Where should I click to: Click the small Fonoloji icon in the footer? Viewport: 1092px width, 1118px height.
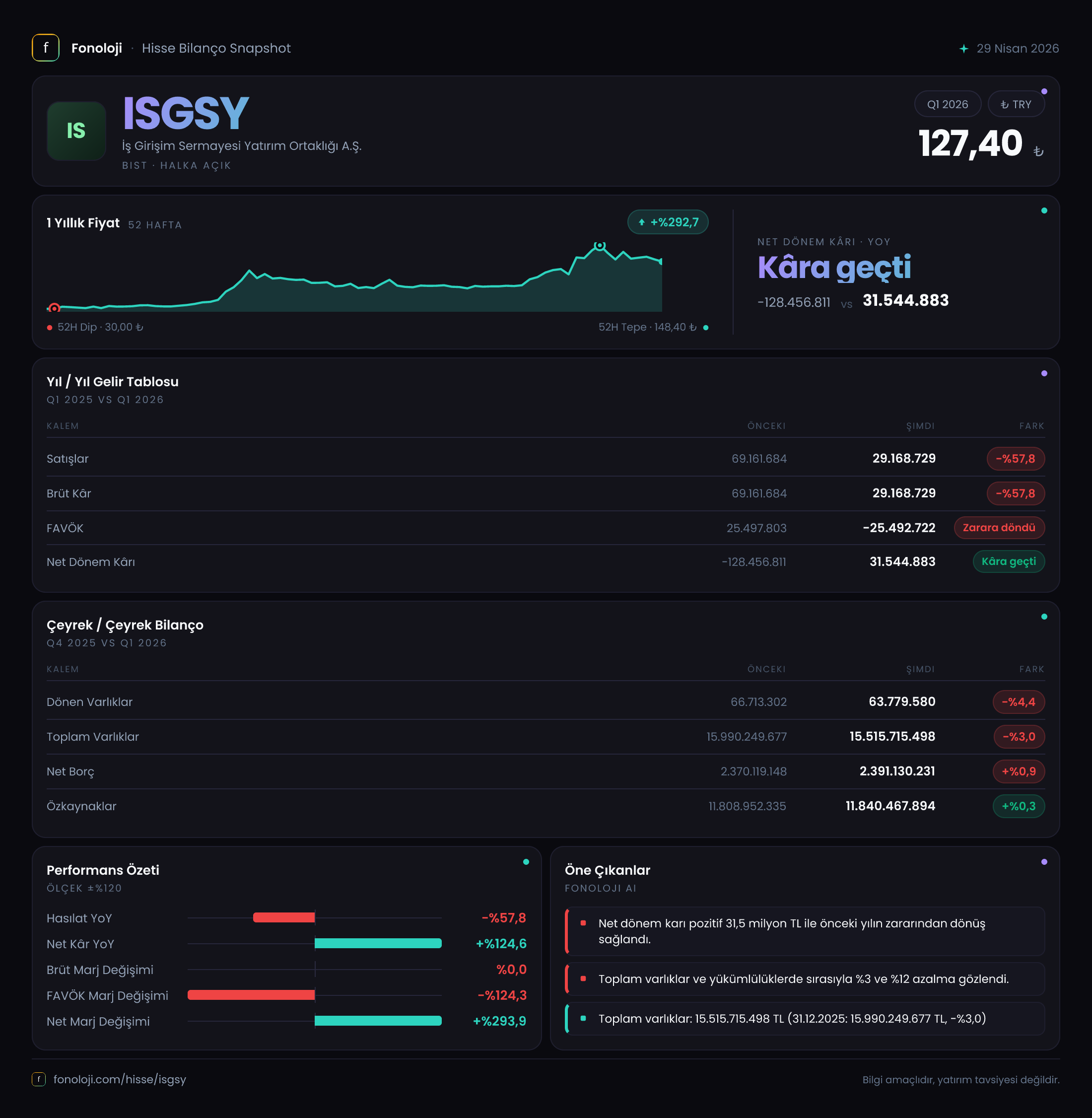[x=38, y=1079]
